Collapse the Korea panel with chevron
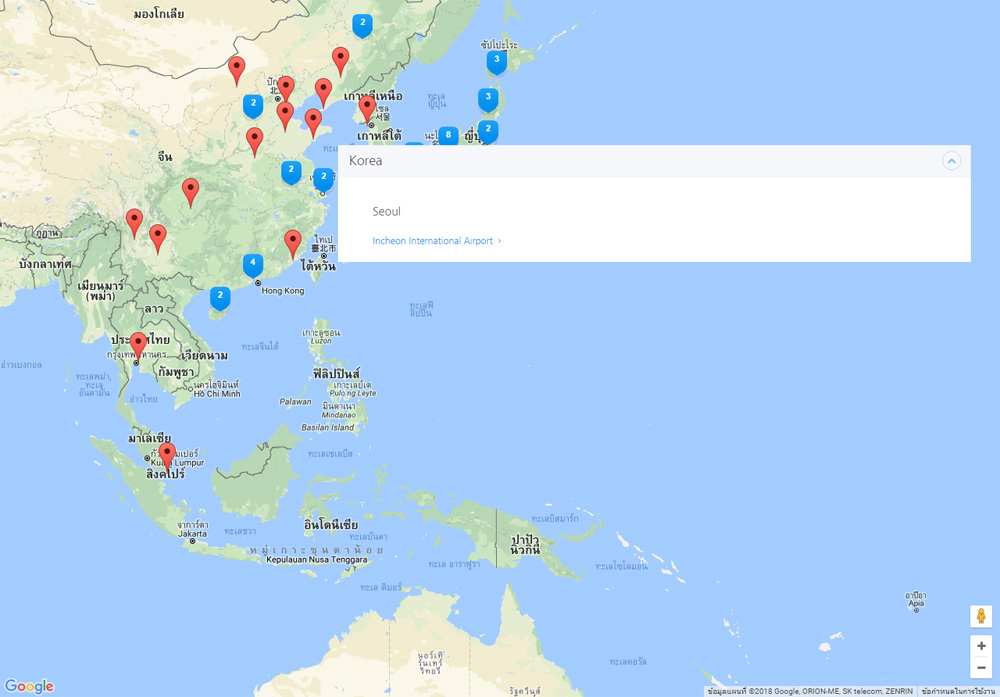The width and height of the screenshot is (1000, 697). (x=951, y=161)
